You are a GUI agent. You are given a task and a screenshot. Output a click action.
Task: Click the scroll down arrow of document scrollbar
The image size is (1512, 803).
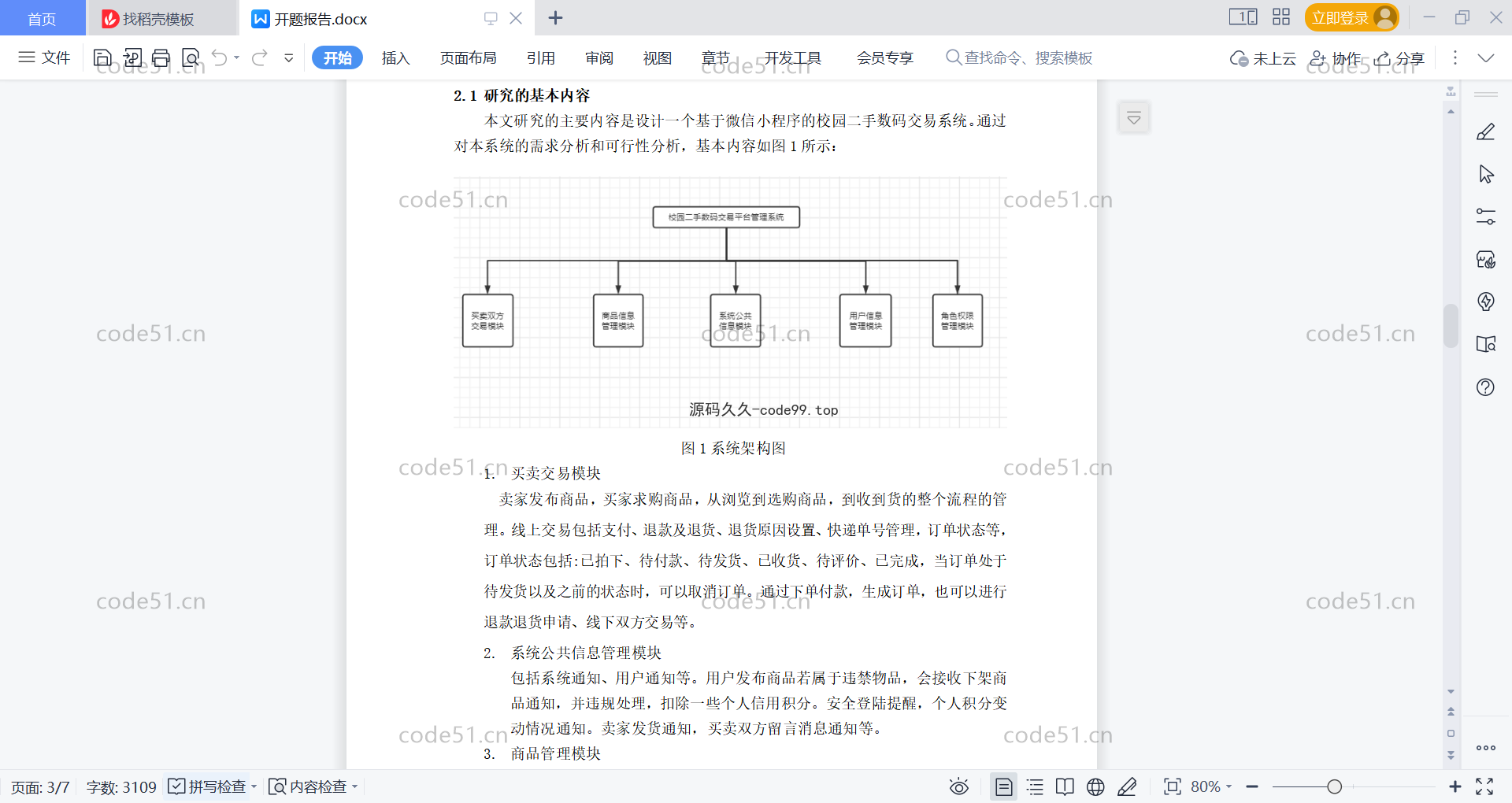click(x=1451, y=691)
